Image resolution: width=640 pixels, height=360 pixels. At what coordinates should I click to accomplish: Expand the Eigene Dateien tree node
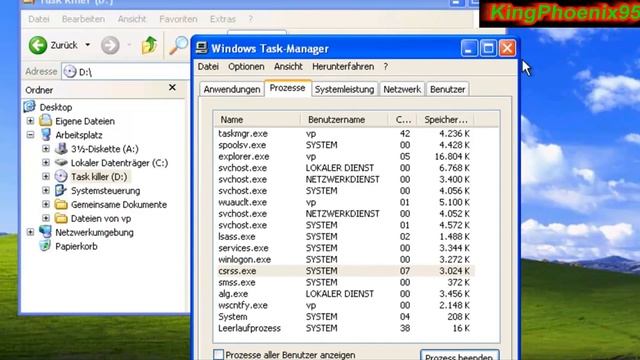(x=30, y=121)
